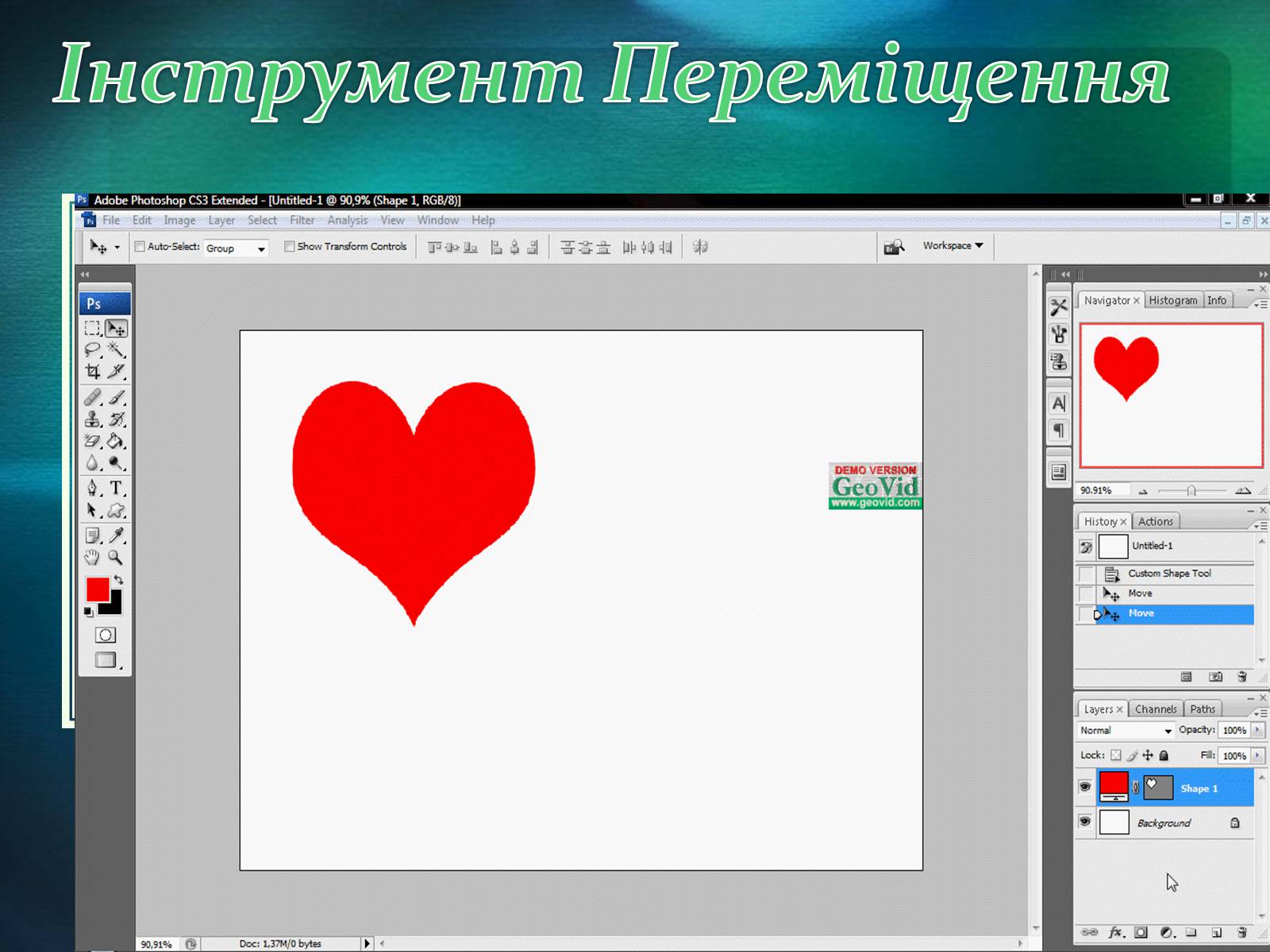Select the Paint Bucket tool

click(x=116, y=441)
